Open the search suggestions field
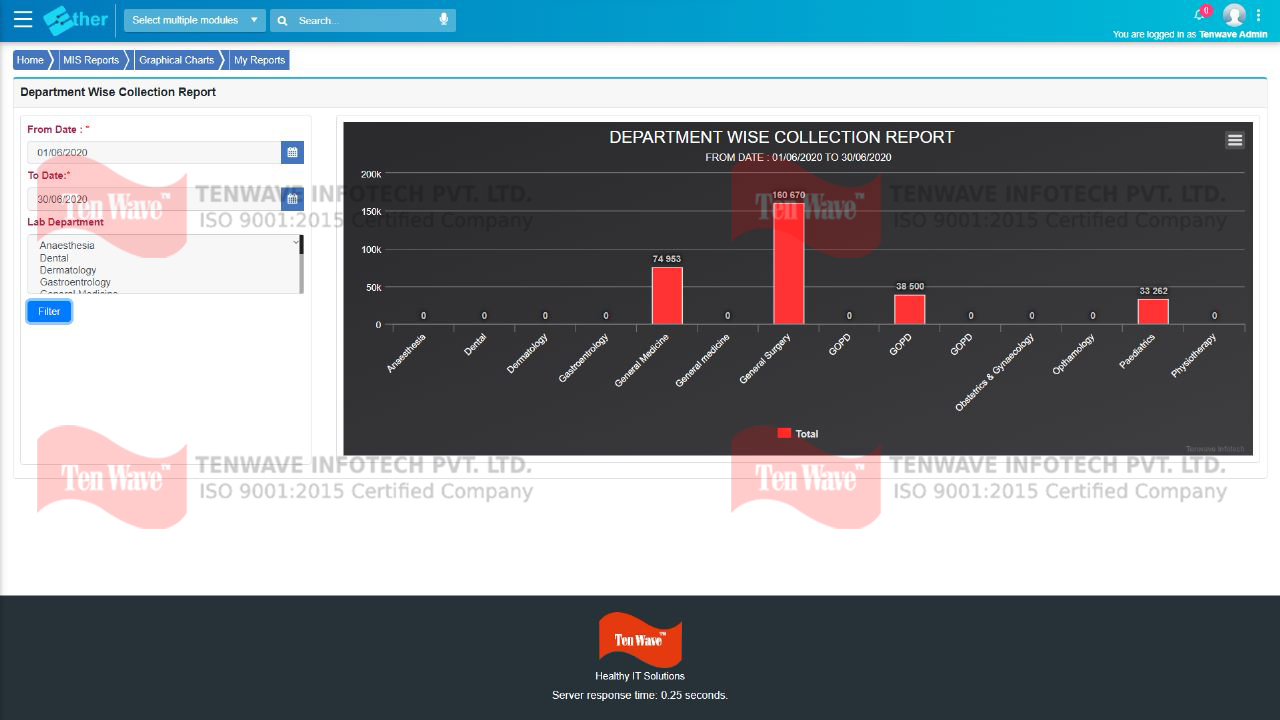 point(360,20)
